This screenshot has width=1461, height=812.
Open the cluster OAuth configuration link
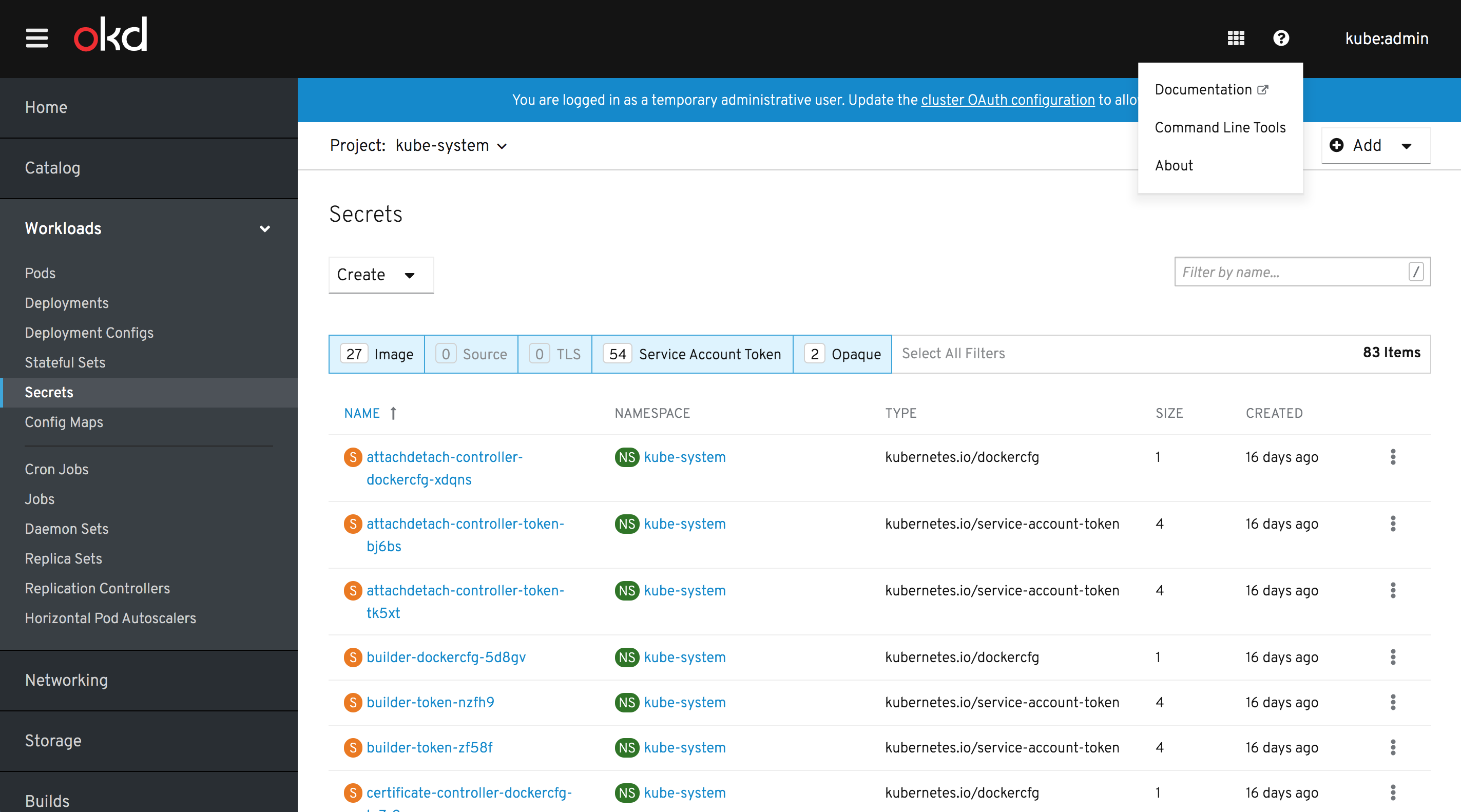[x=1007, y=100]
